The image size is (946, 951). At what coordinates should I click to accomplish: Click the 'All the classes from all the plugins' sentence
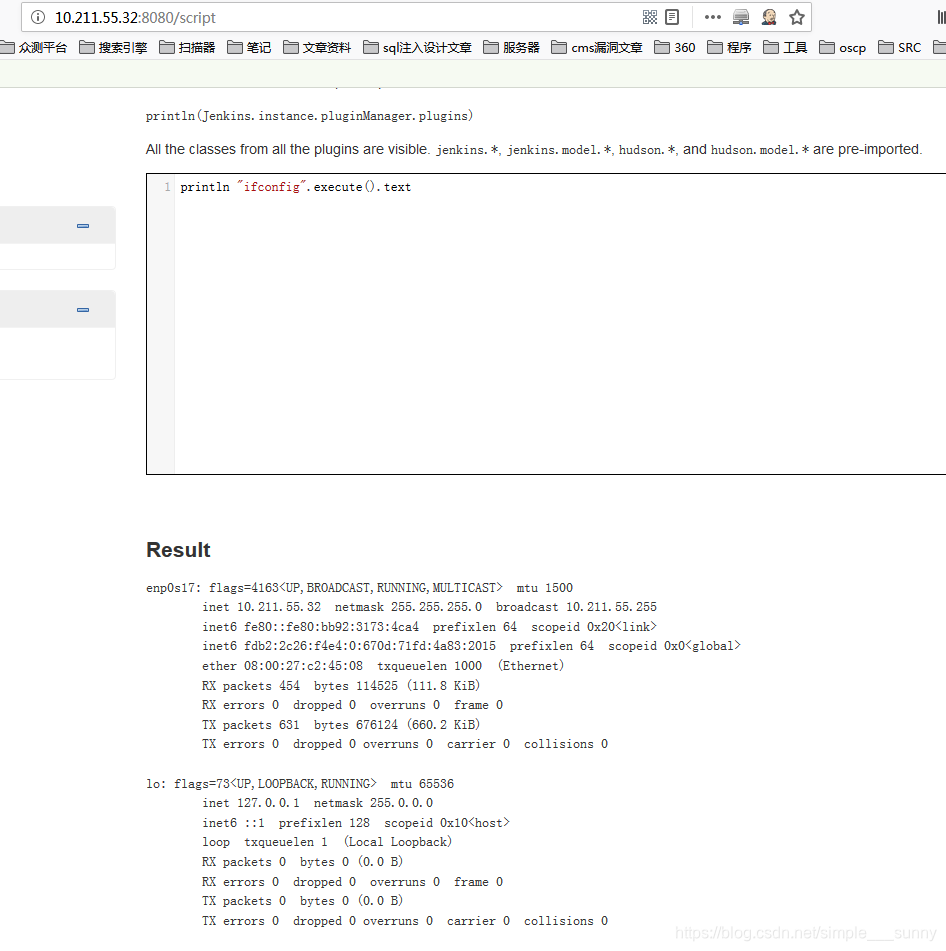534,149
